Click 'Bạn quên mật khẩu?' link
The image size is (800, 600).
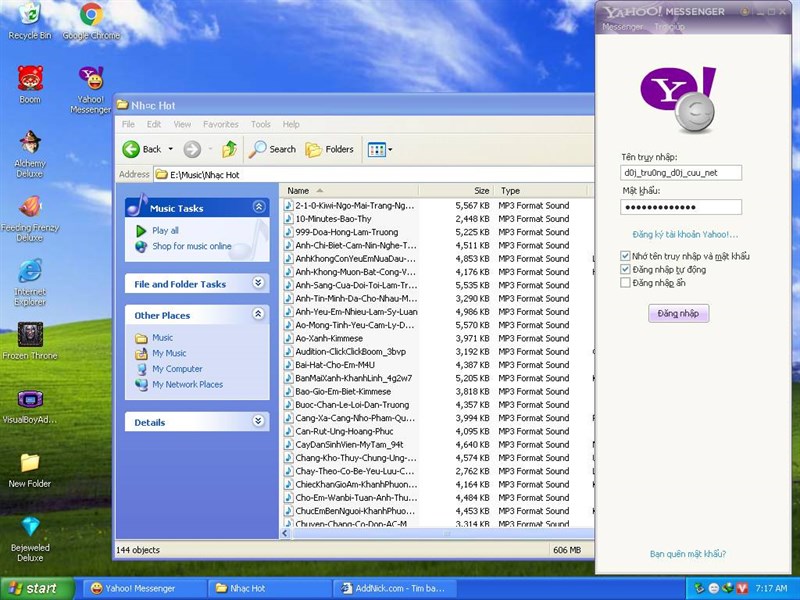687,554
